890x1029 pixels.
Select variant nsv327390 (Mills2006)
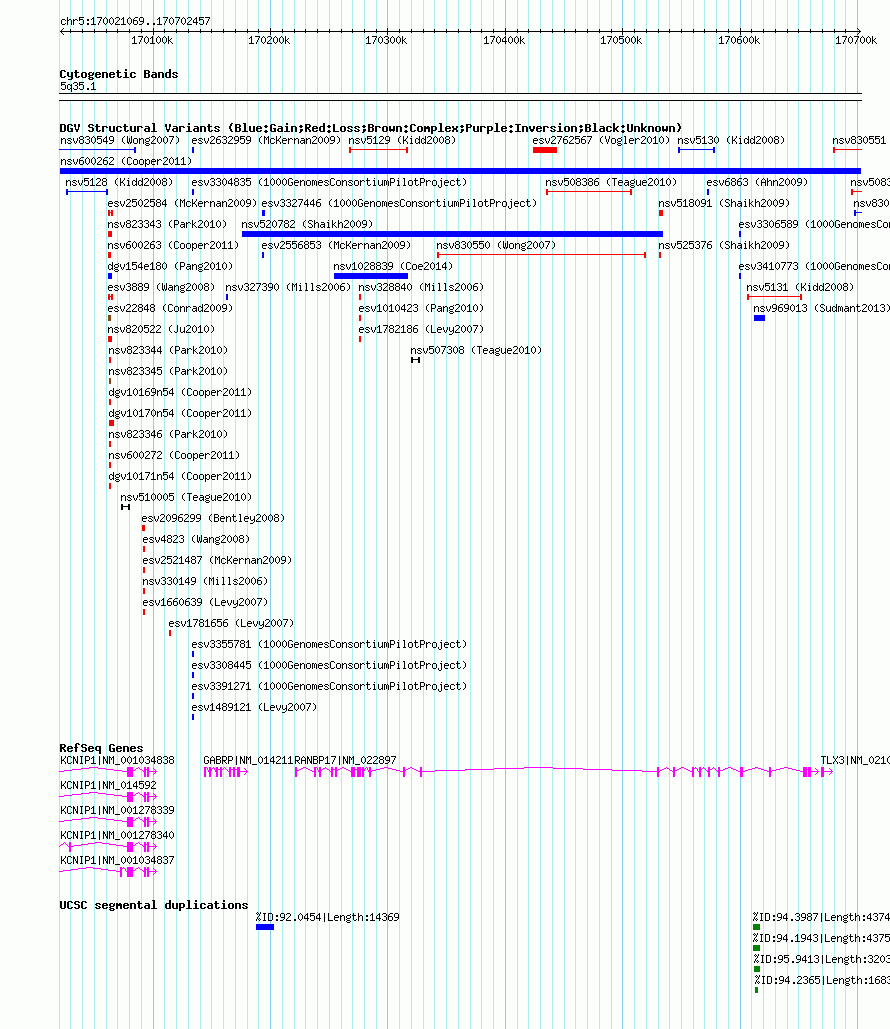[287, 287]
